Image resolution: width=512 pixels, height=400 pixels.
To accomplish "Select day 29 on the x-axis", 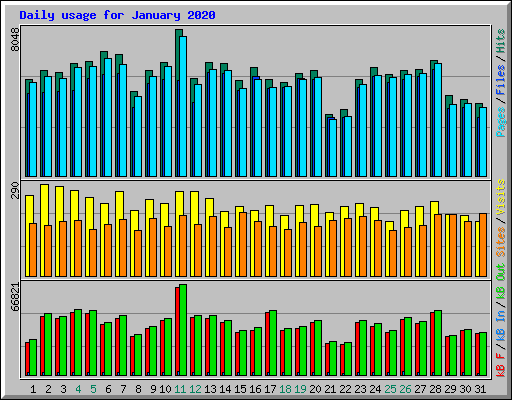I will click(x=450, y=389).
